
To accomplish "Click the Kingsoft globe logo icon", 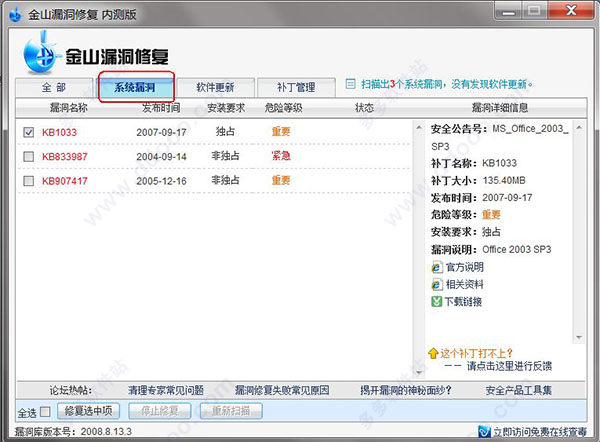I will 41,54.
